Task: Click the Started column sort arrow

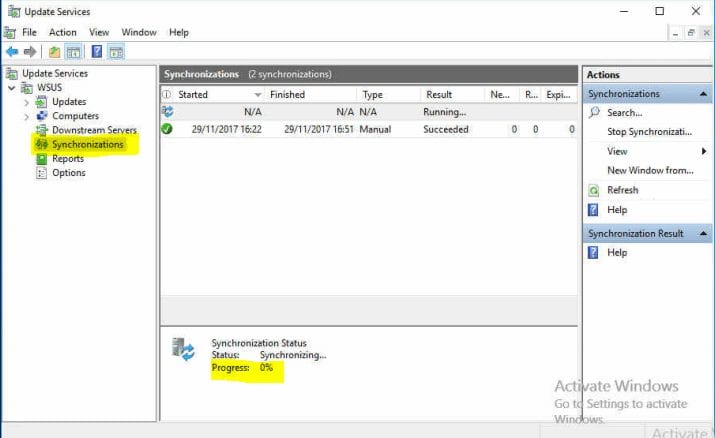Action: pos(258,95)
